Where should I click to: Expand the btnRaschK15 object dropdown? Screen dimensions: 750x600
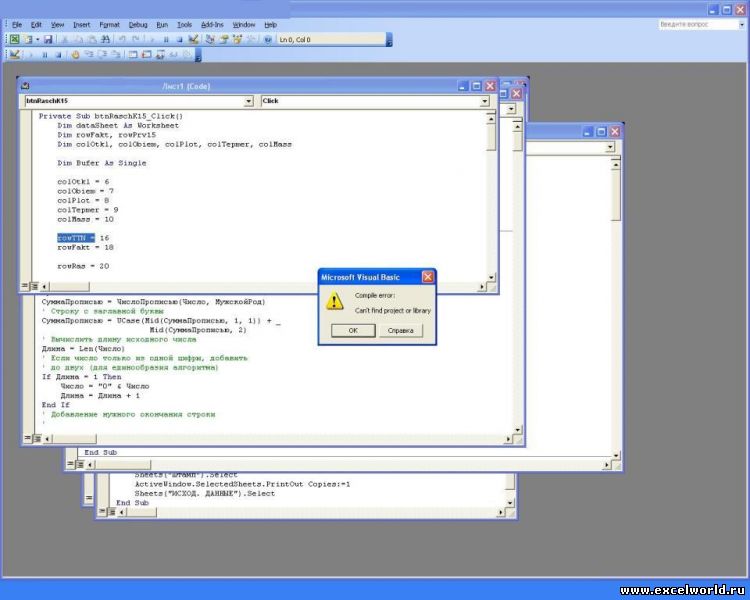pyautogui.click(x=249, y=101)
